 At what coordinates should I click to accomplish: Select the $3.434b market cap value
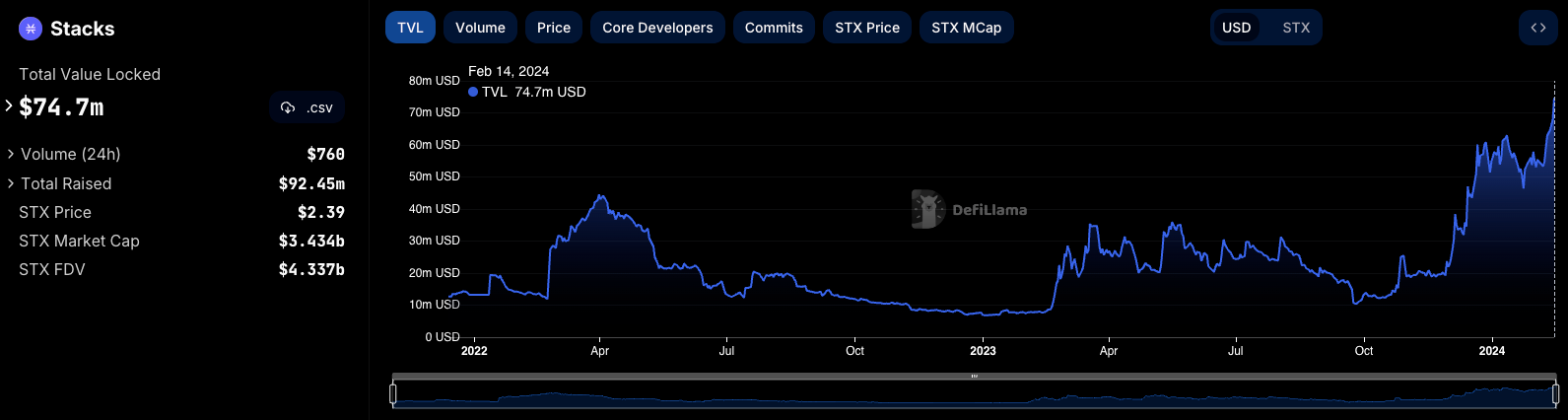point(311,241)
